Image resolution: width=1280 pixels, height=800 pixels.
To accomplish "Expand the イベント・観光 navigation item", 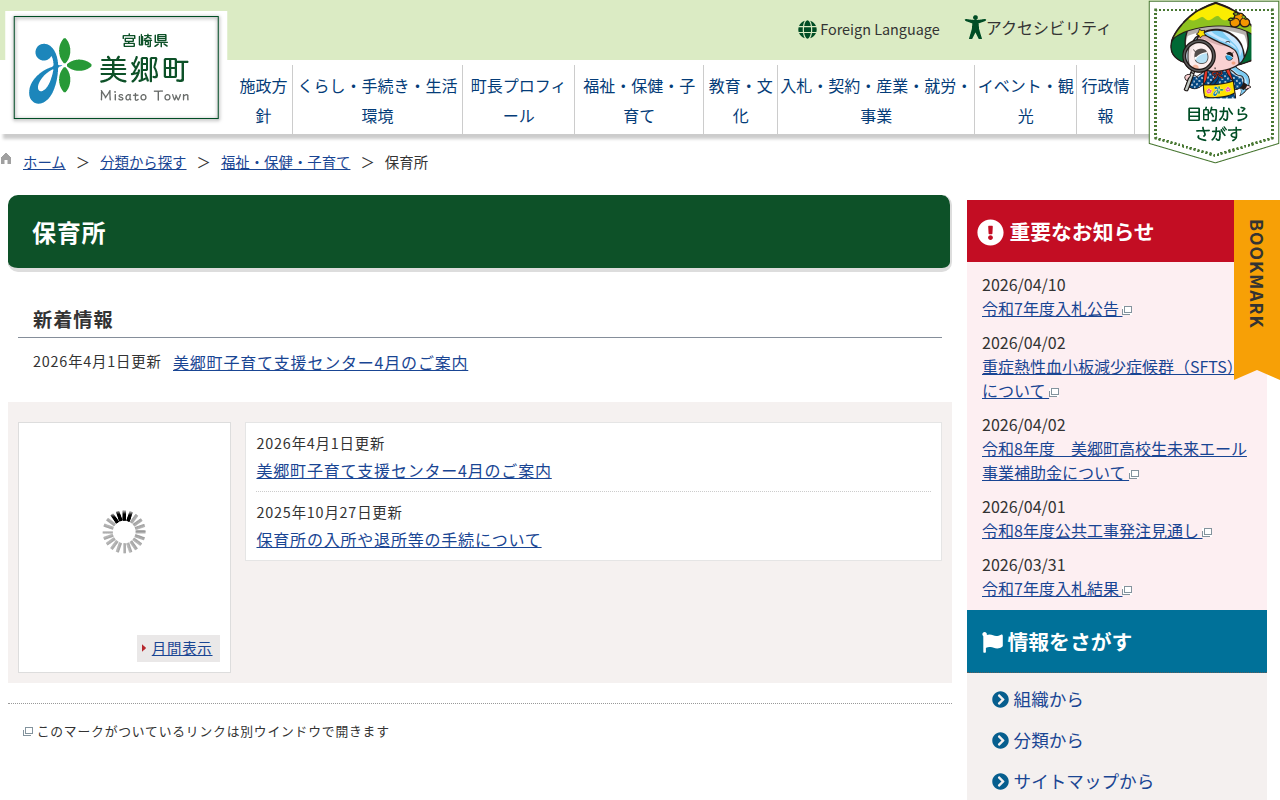I will click(x=1026, y=101).
